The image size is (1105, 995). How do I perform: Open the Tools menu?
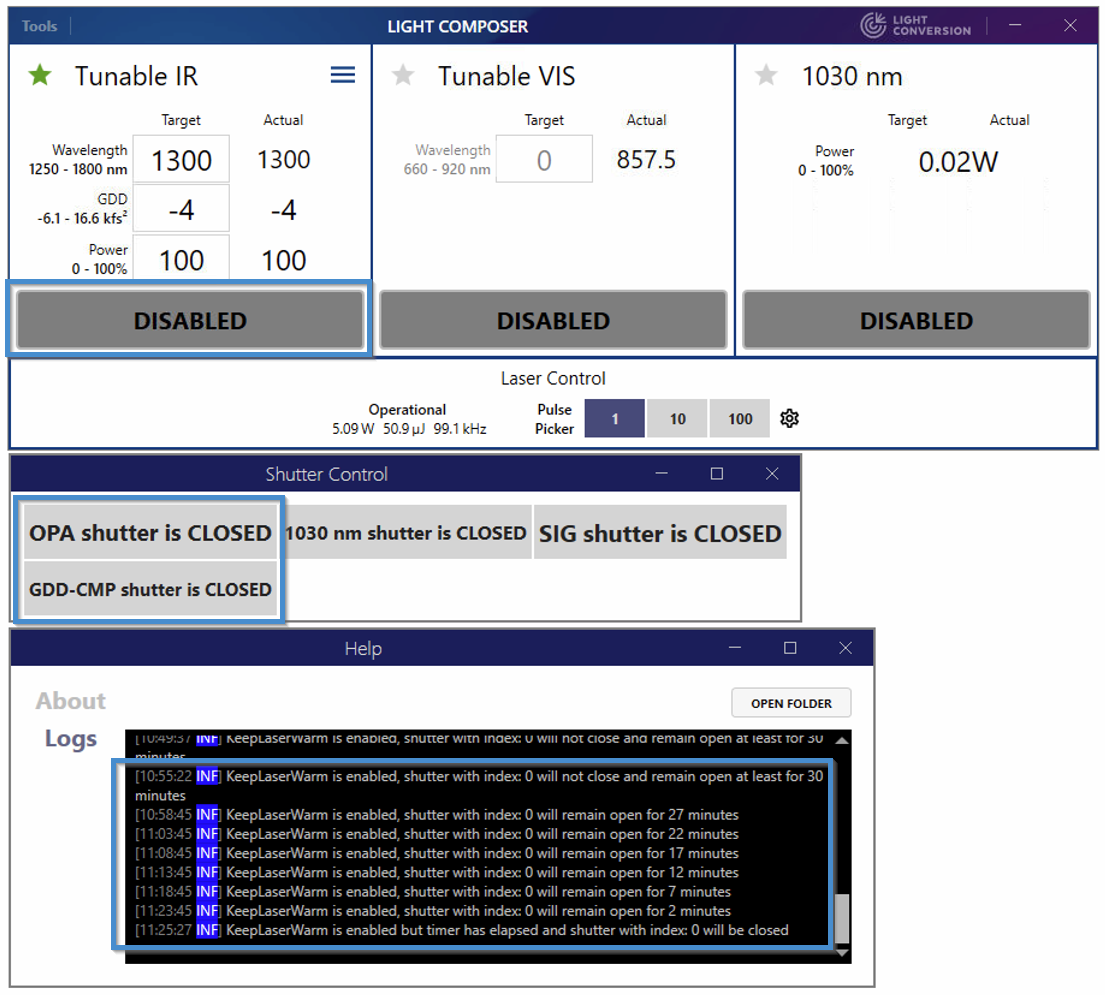click(x=39, y=27)
